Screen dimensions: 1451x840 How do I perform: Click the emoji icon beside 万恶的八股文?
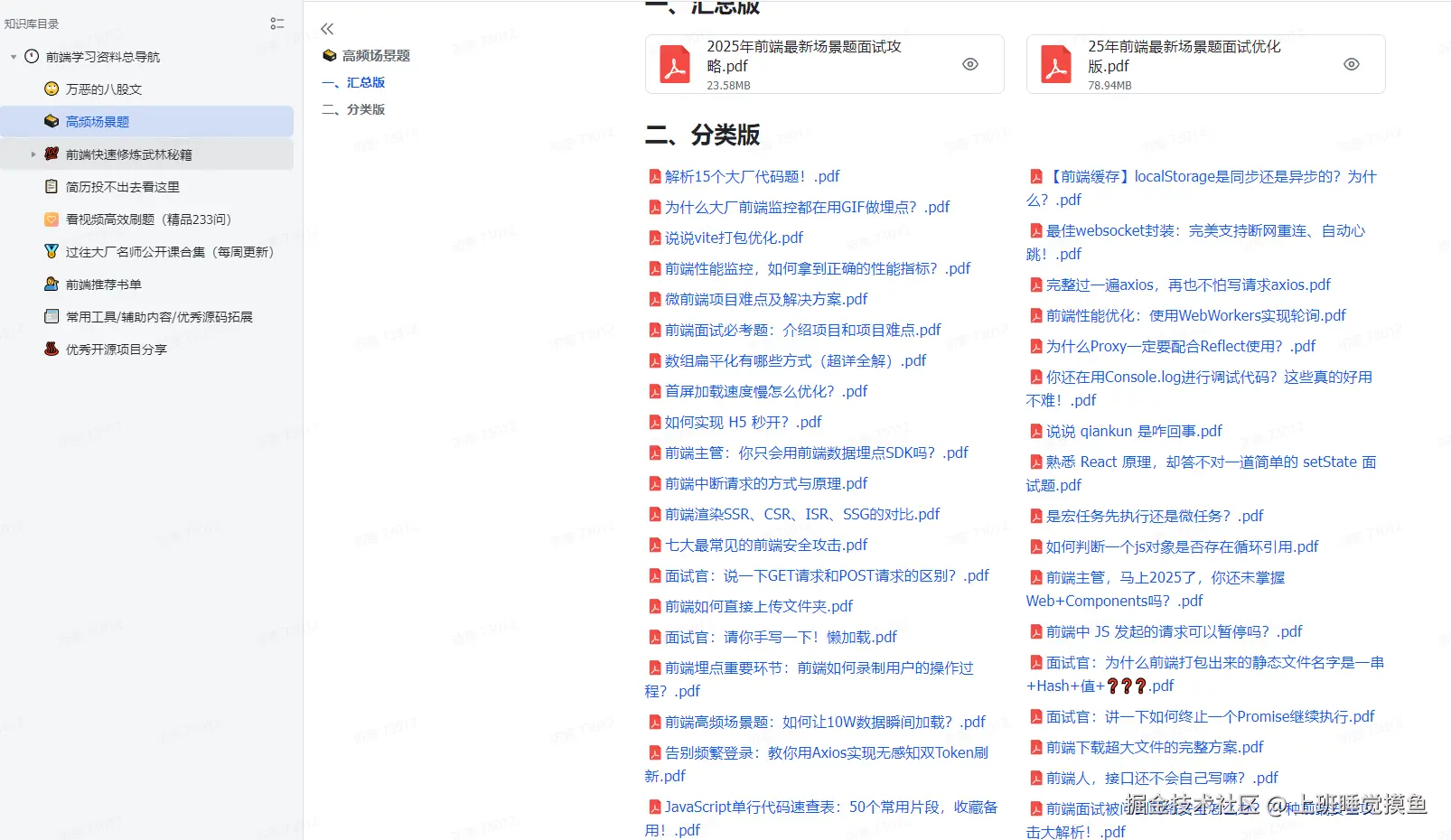coord(51,89)
